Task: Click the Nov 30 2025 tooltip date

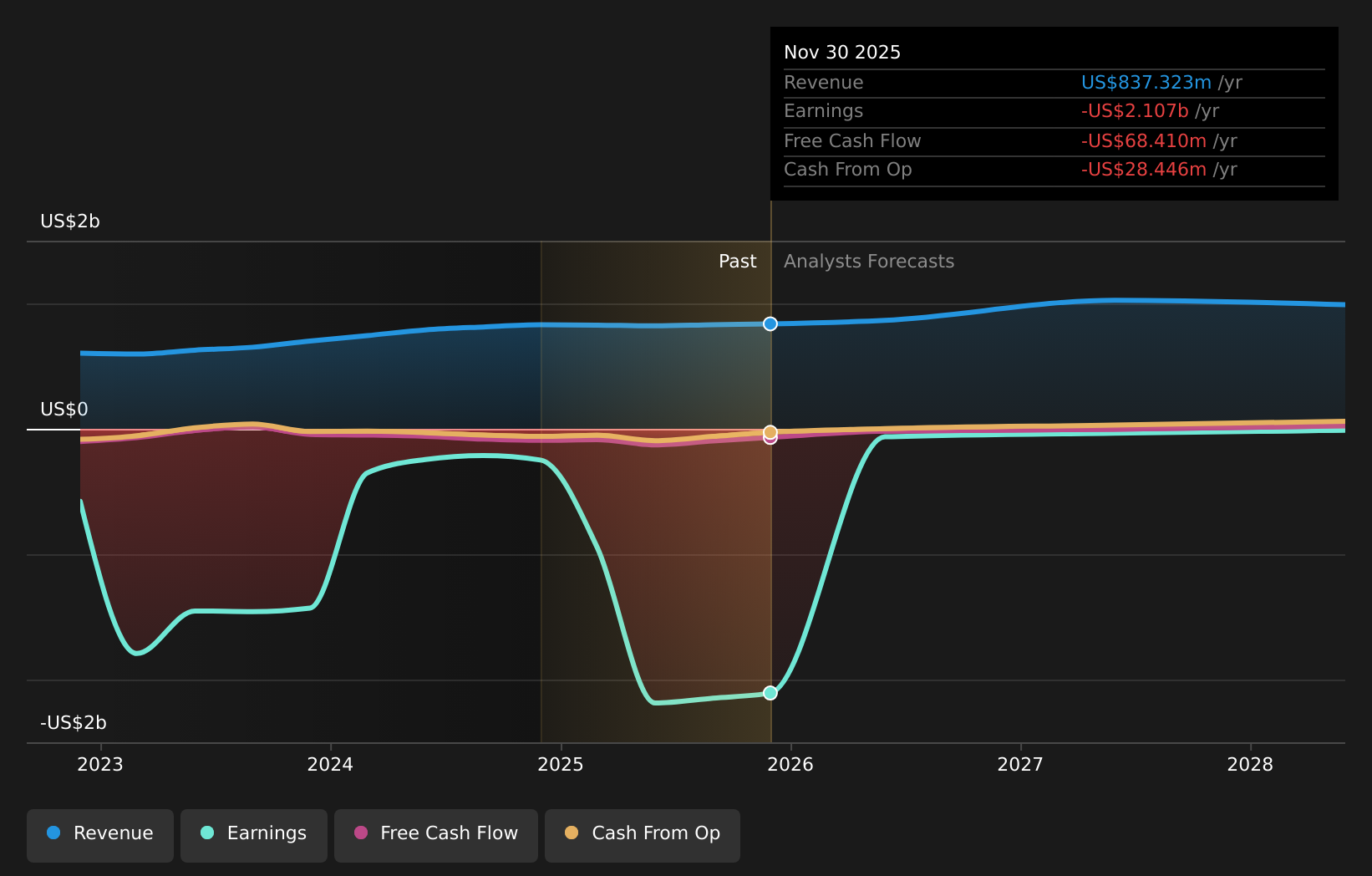Action: click(842, 53)
